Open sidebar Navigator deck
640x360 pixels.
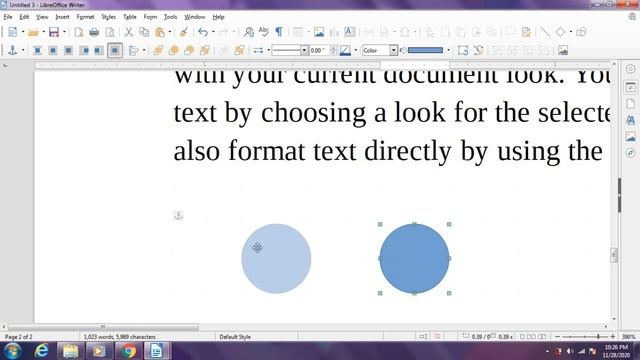tap(631, 153)
